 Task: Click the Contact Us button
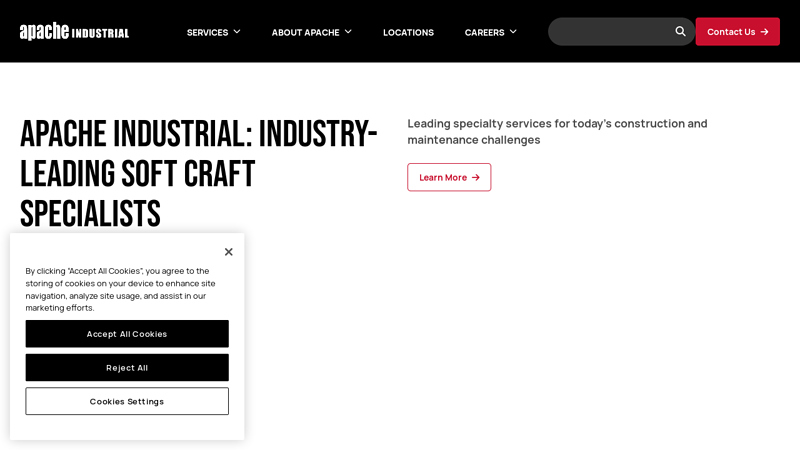737,32
